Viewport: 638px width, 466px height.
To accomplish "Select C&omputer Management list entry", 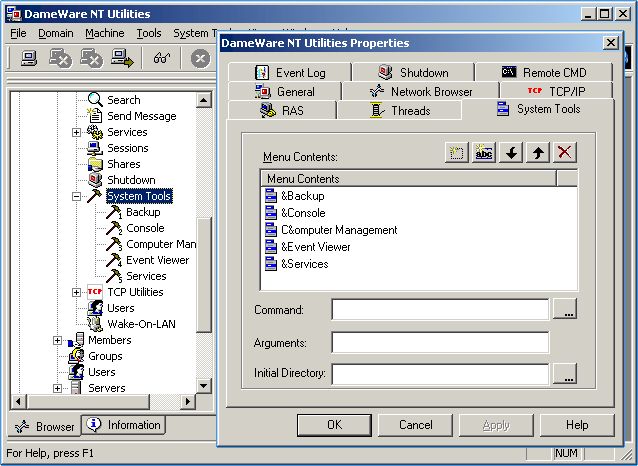I will [x=339, y=230].
